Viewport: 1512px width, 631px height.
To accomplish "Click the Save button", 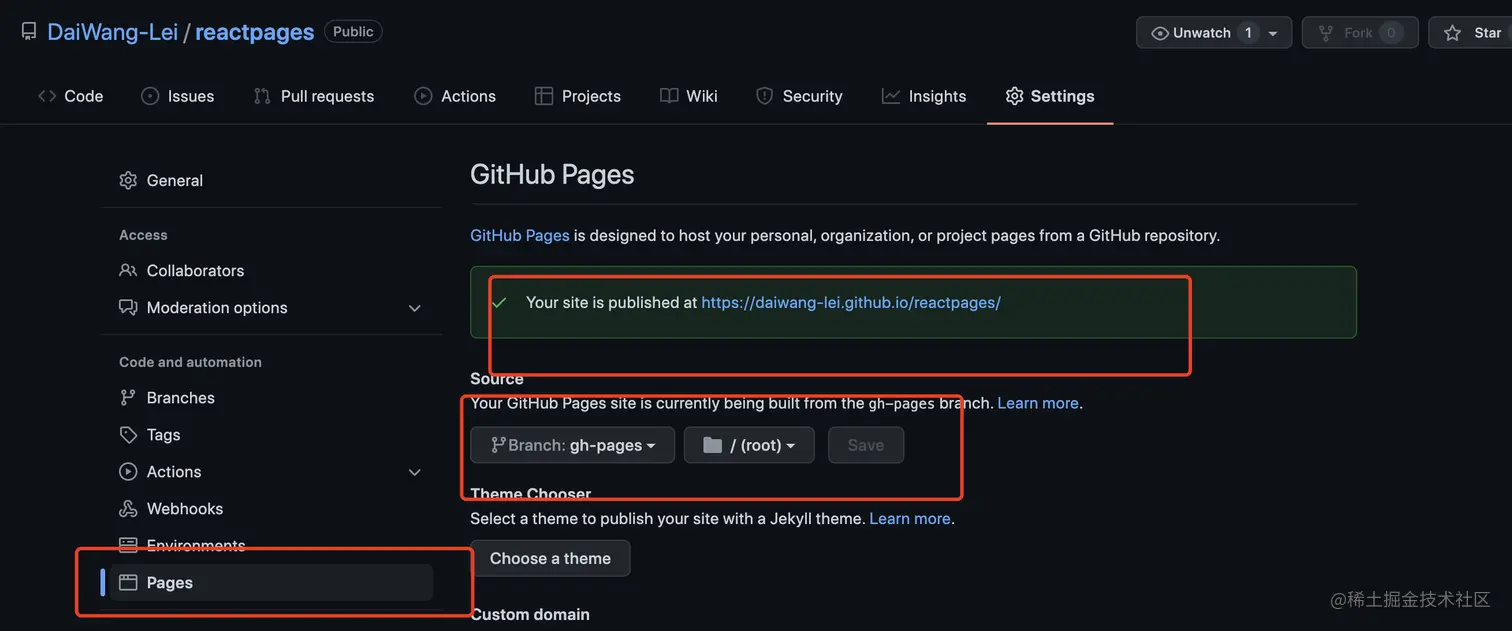I will (x=866, y=445).
